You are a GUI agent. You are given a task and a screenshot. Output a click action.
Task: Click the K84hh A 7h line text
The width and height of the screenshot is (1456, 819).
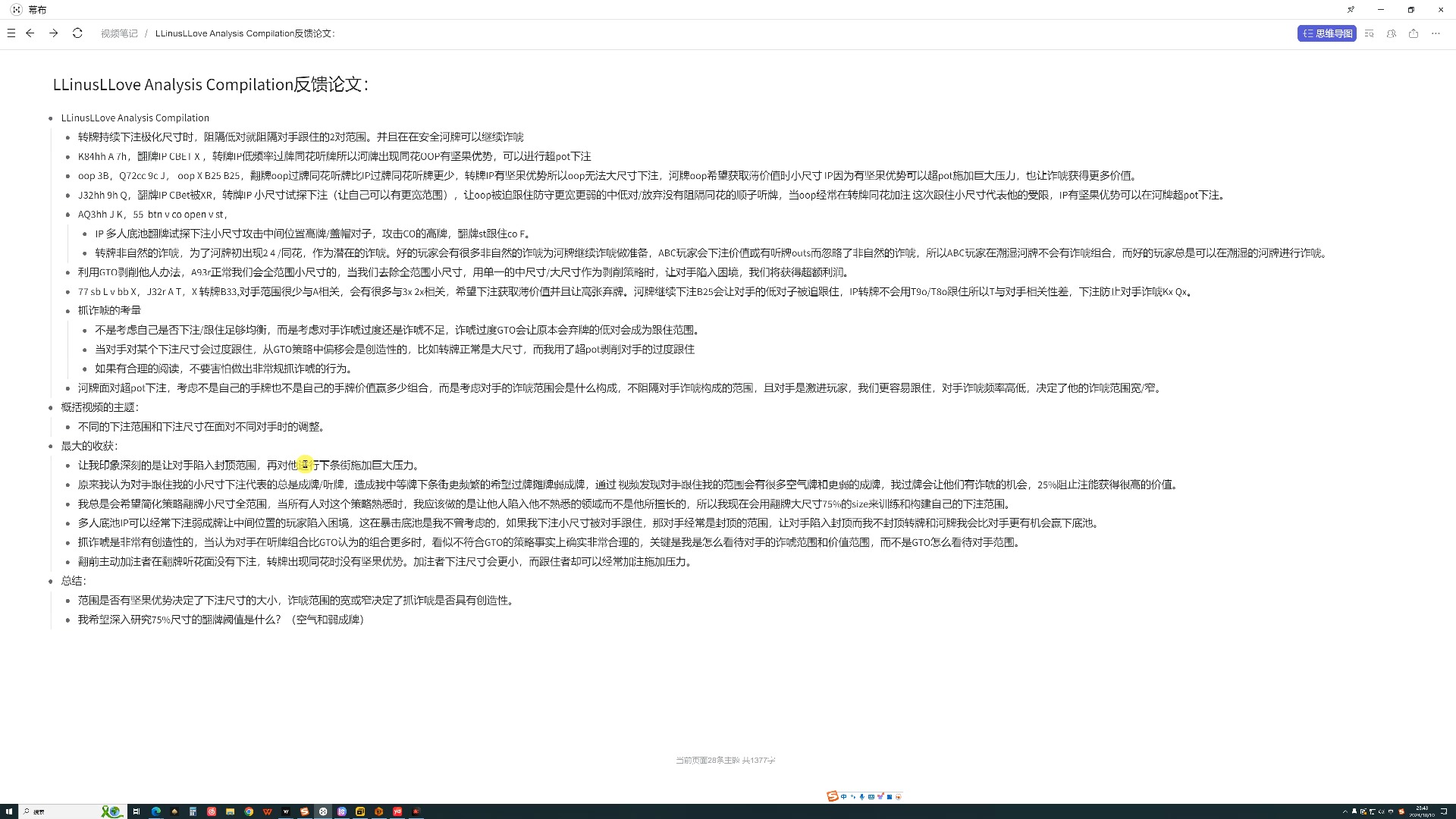point(334,156)
